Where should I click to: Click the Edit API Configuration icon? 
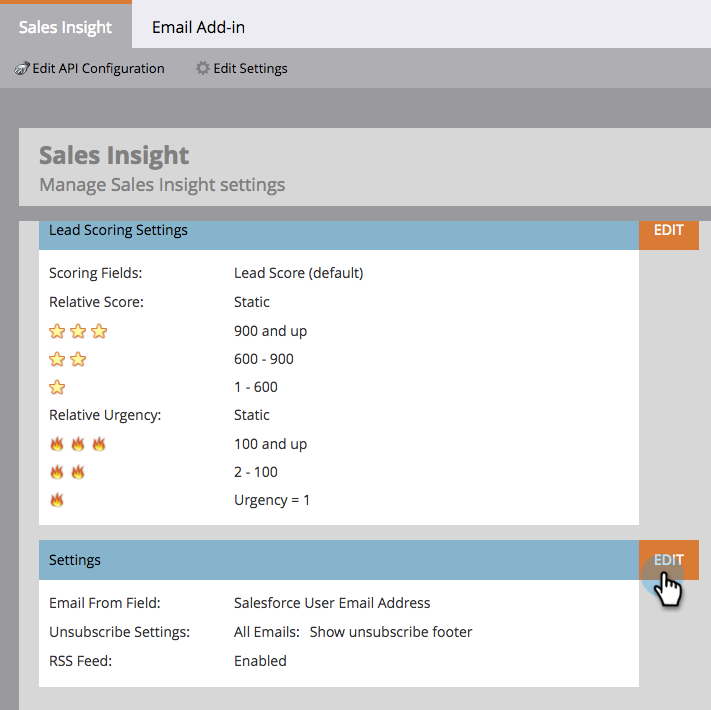(22, 69)
